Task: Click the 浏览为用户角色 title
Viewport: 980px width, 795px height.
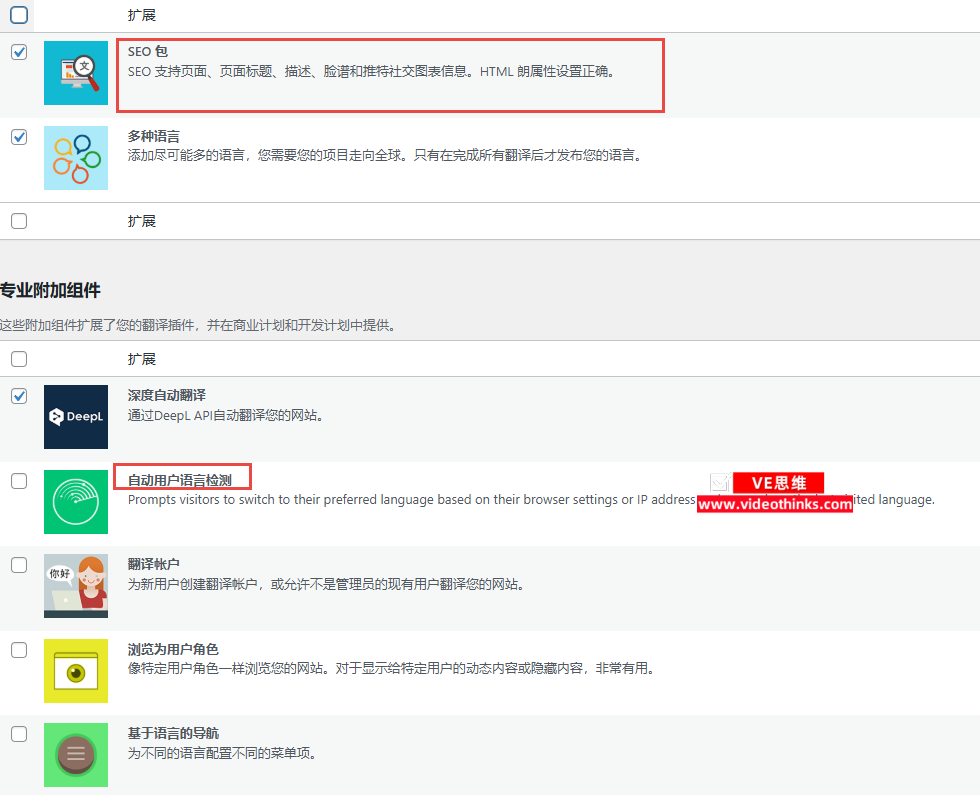Action: pos(173,649)
